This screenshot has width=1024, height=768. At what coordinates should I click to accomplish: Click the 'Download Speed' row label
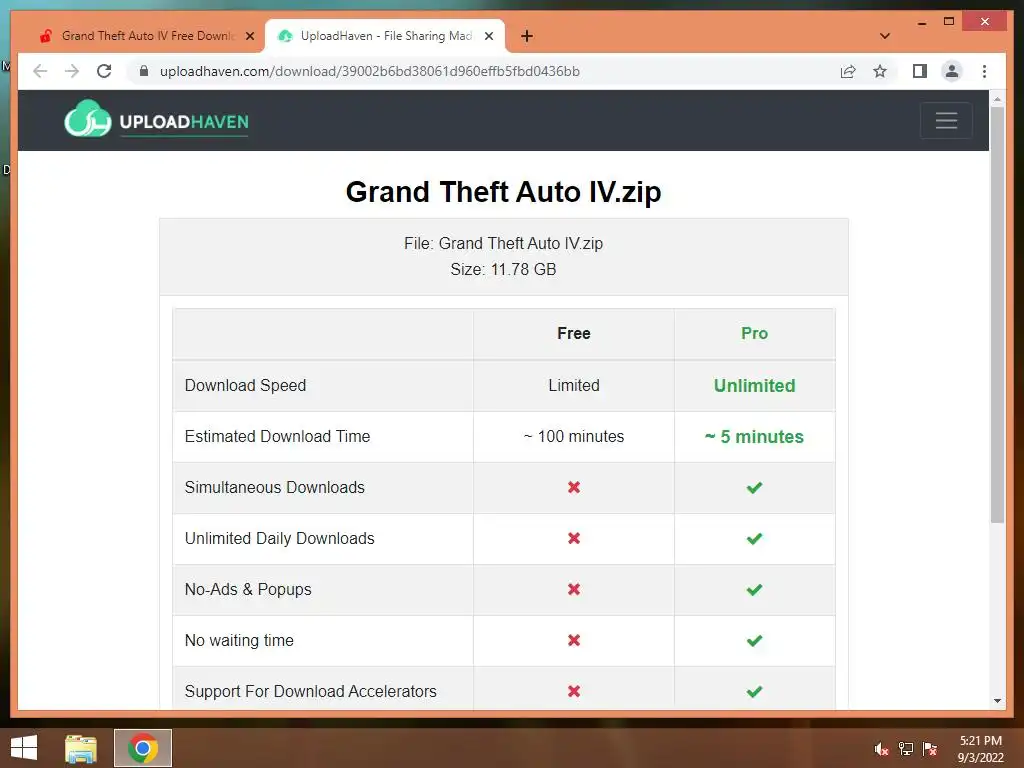[246, 385]
